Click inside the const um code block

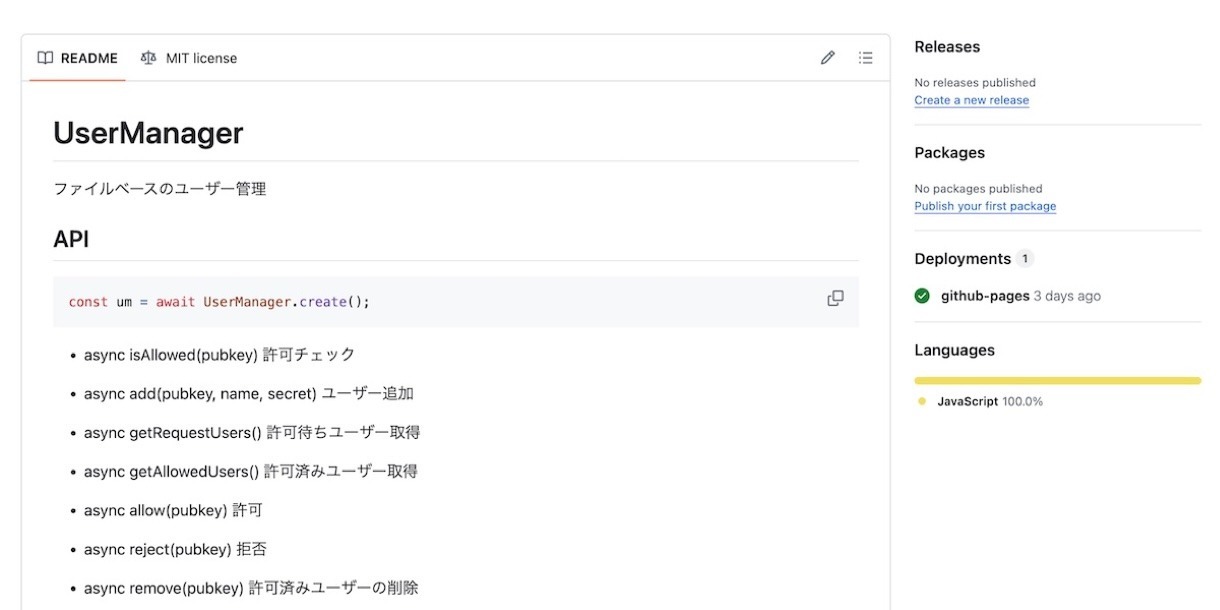coord(400,302)
